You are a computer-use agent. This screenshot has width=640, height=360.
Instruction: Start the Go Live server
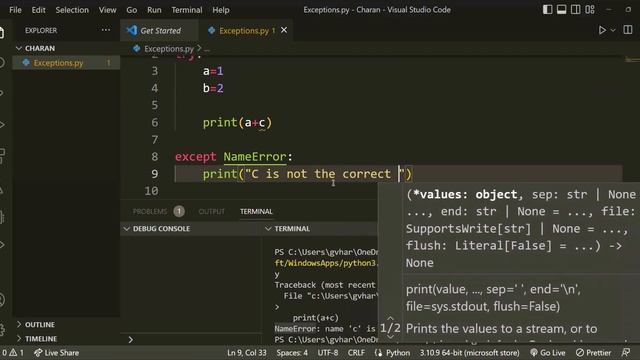[x=547, y=353]
